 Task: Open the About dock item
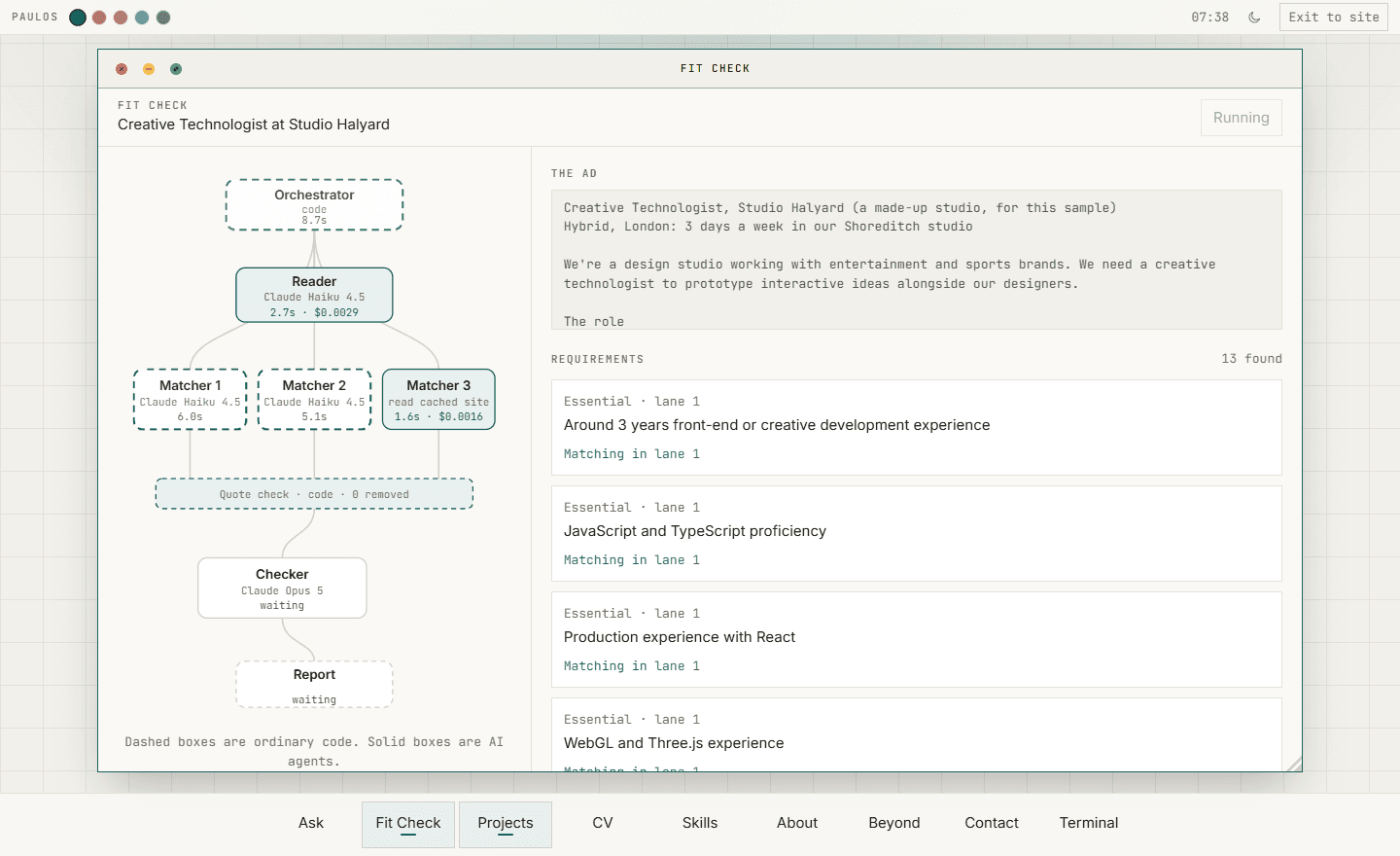(797, 823)
